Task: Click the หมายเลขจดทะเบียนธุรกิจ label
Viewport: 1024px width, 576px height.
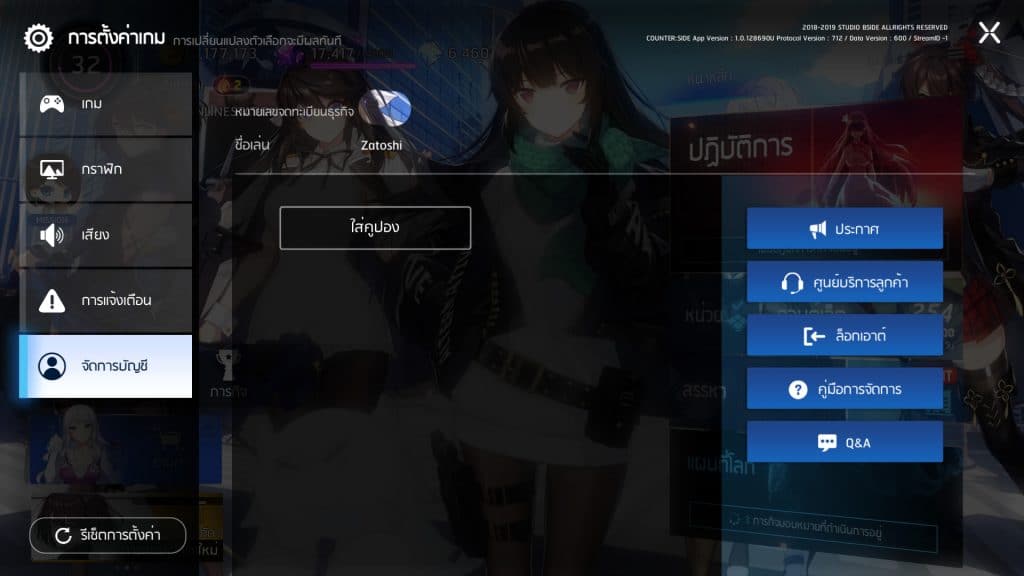Action: (x=295, y=112)
